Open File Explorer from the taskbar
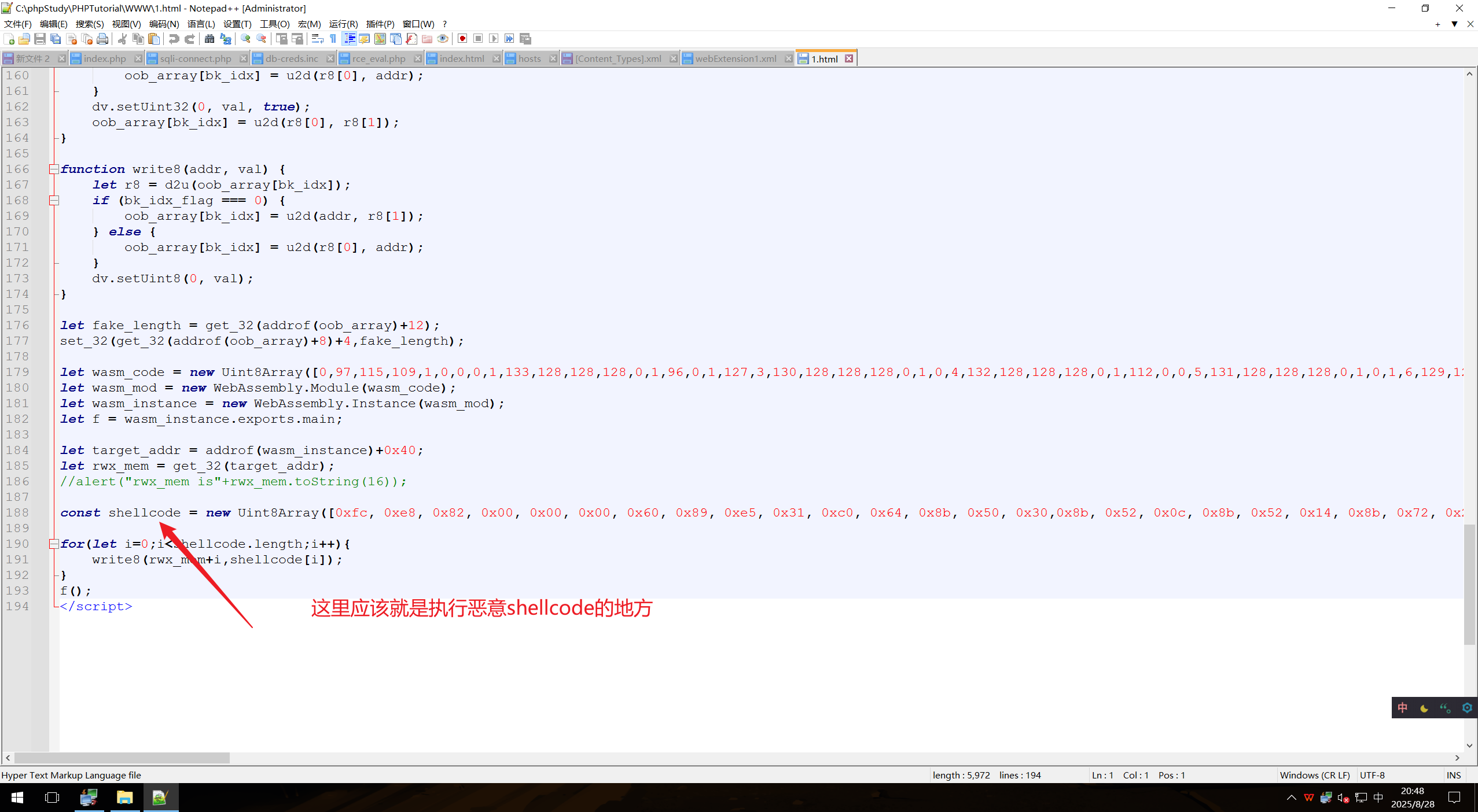1478x812 pixels. click(124, 798)
